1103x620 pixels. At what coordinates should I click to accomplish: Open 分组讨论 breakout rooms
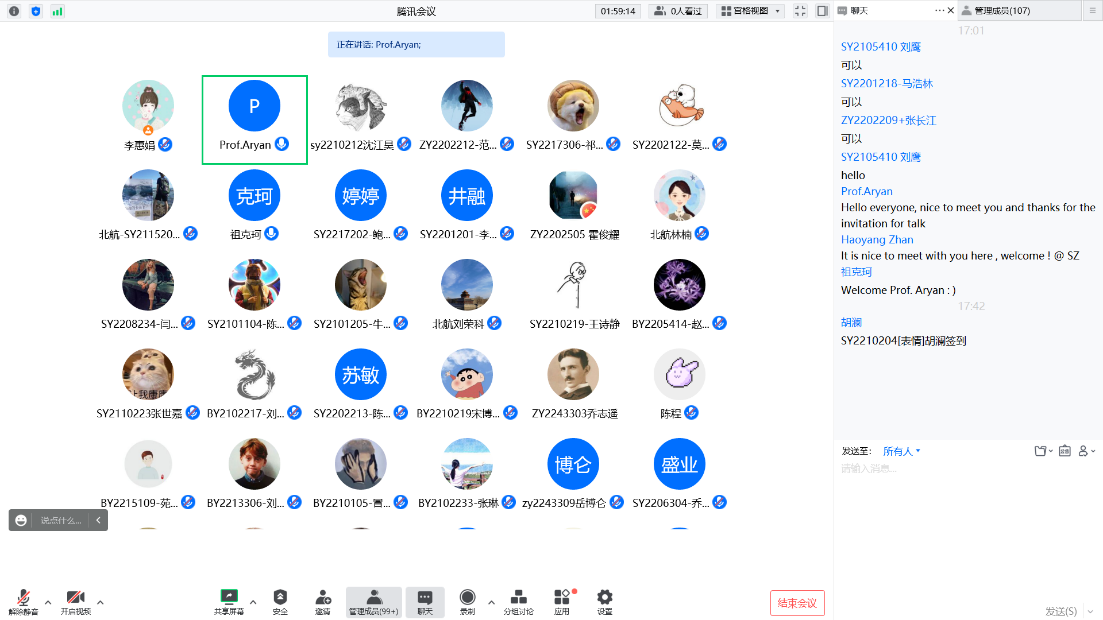point(518,598)
